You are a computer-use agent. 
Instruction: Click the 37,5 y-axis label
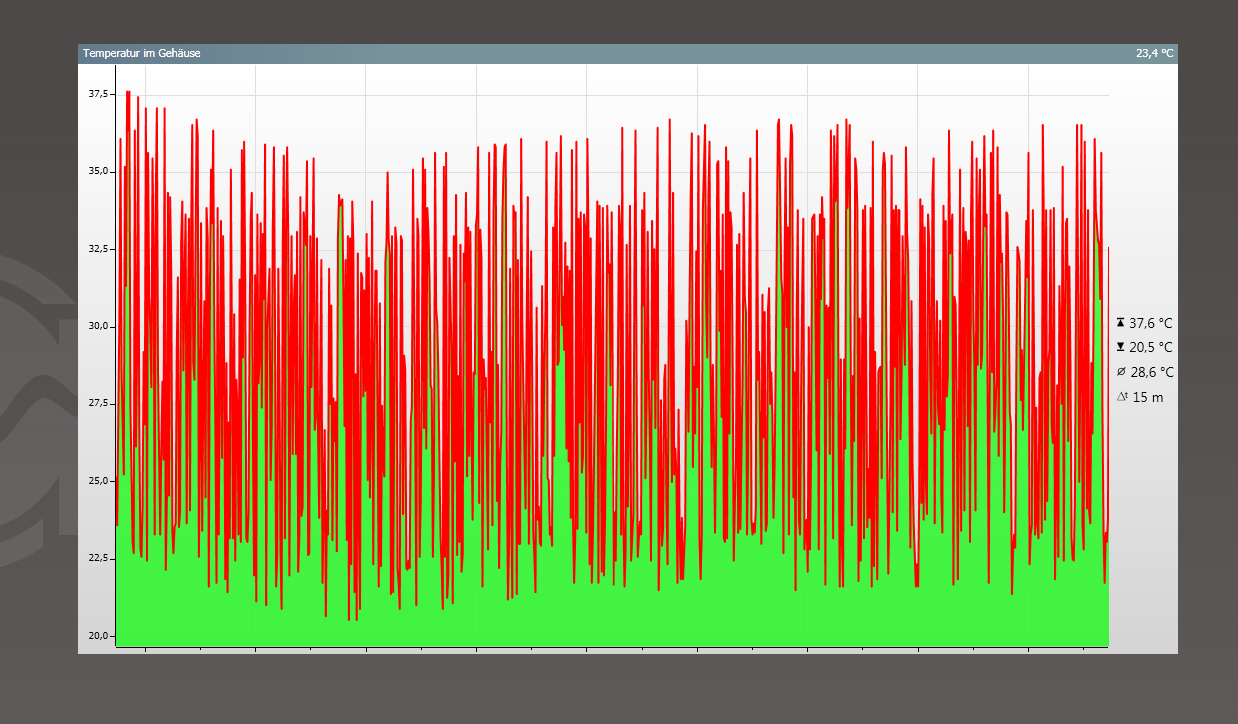98,94
